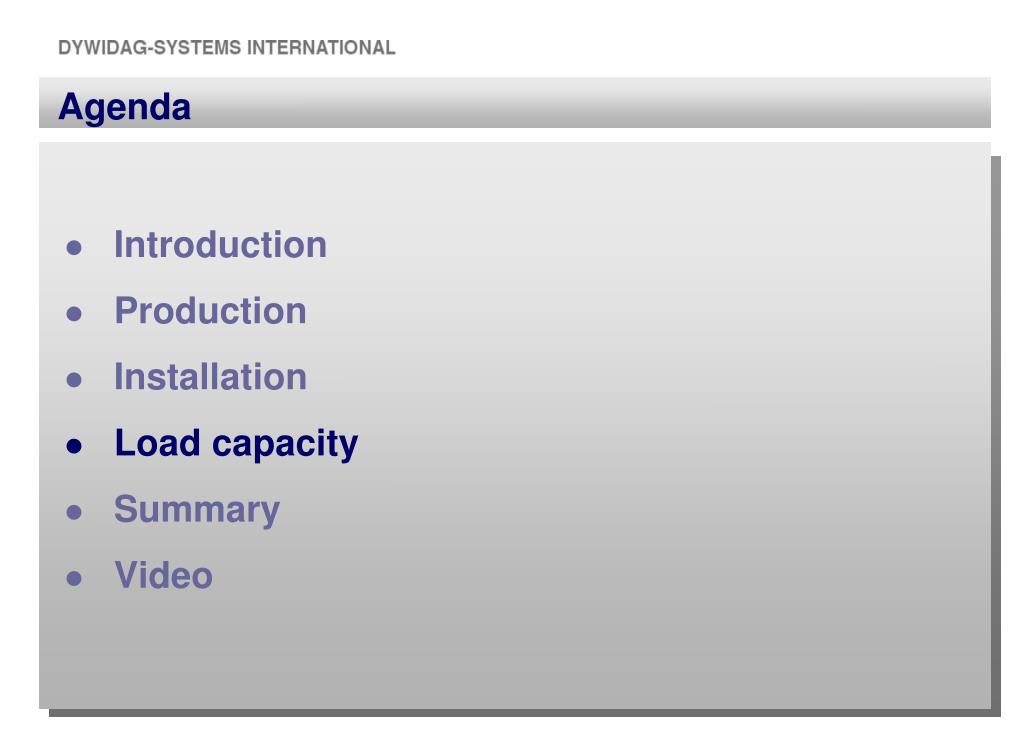Select the 'Summary' agenda item
The height and width of the screenshot is (748, 1024).
click(197, 511)
